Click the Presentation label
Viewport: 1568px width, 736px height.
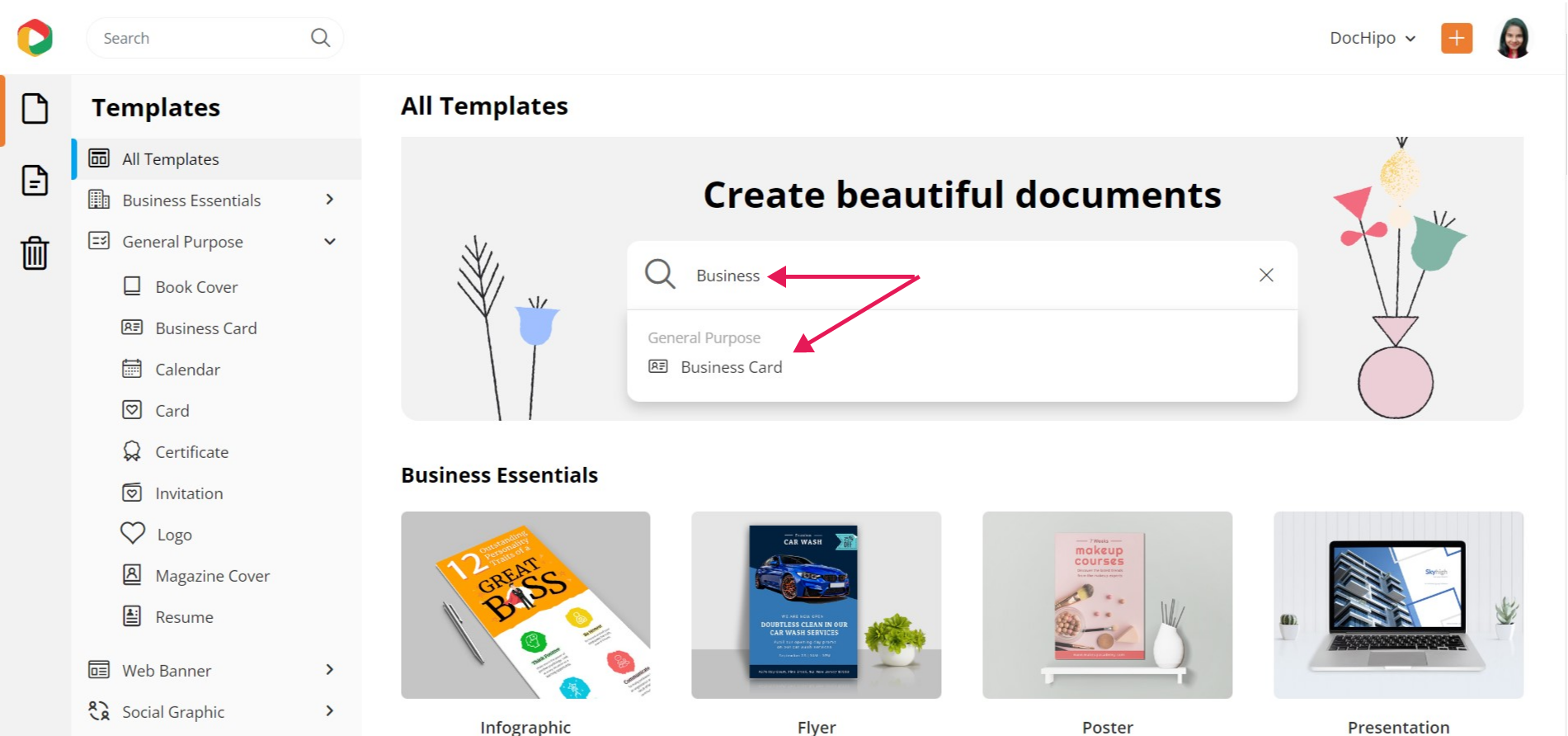click(x=1399, y=727)
